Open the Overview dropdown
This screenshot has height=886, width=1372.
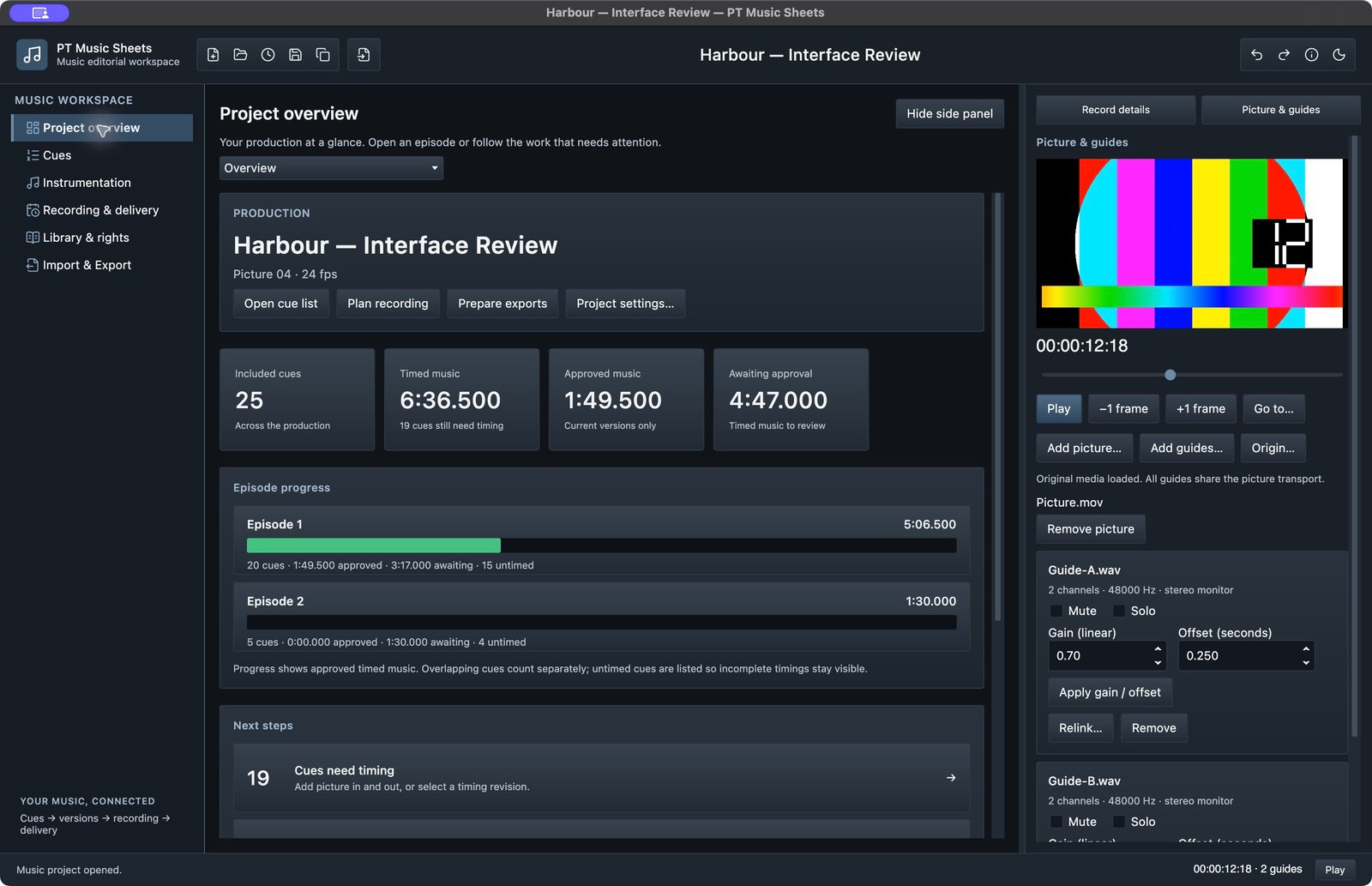[x=331, y=168]
